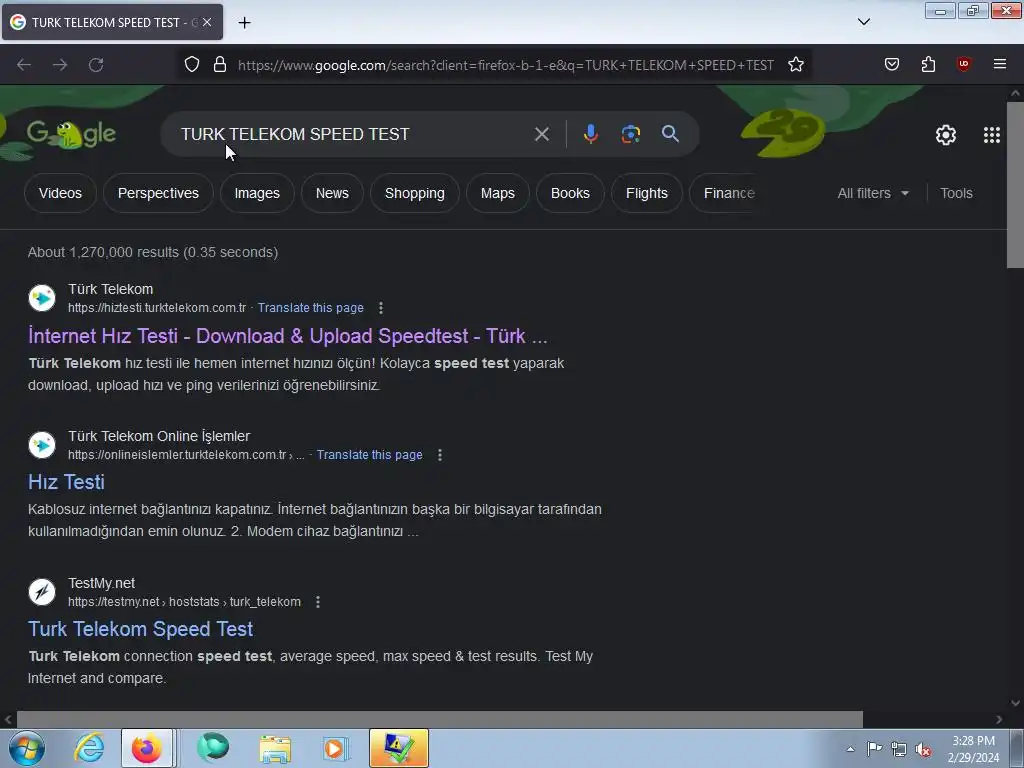
Task: Show hidden system tray icons
Action: (850, 749)
